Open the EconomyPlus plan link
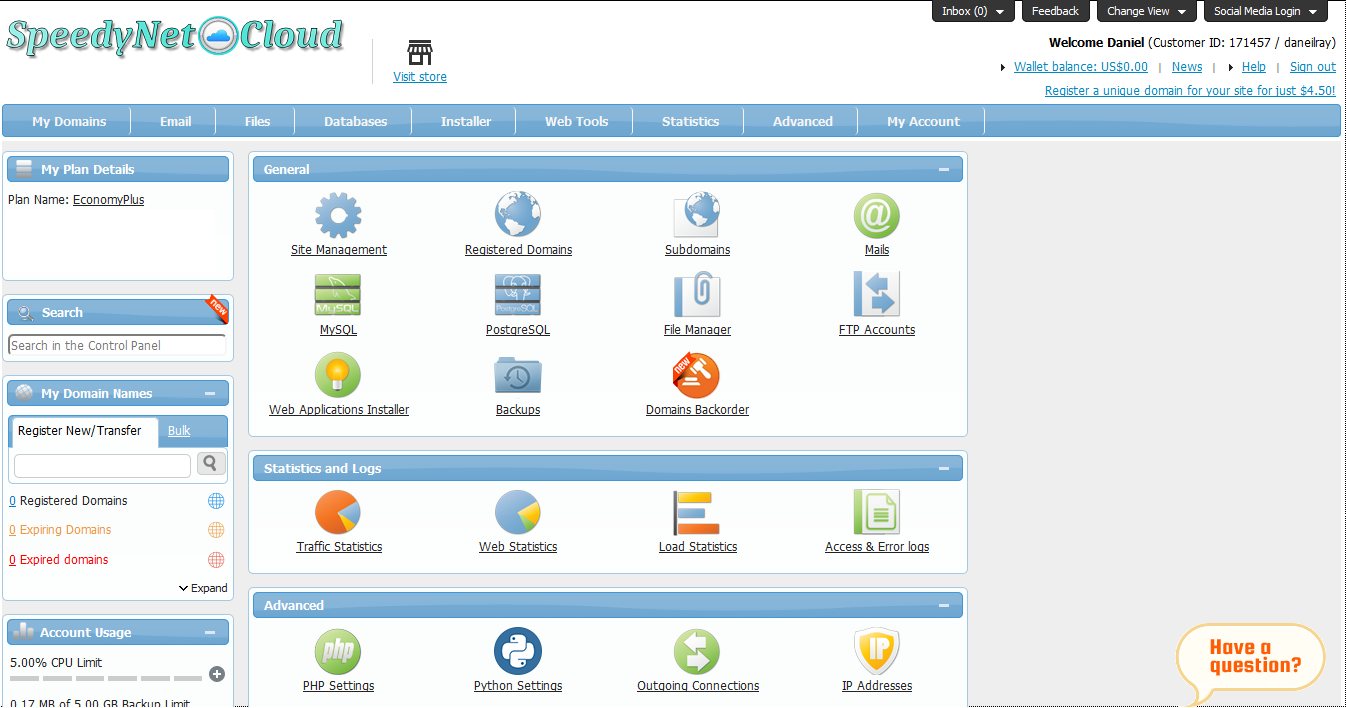 click(108, 200)
